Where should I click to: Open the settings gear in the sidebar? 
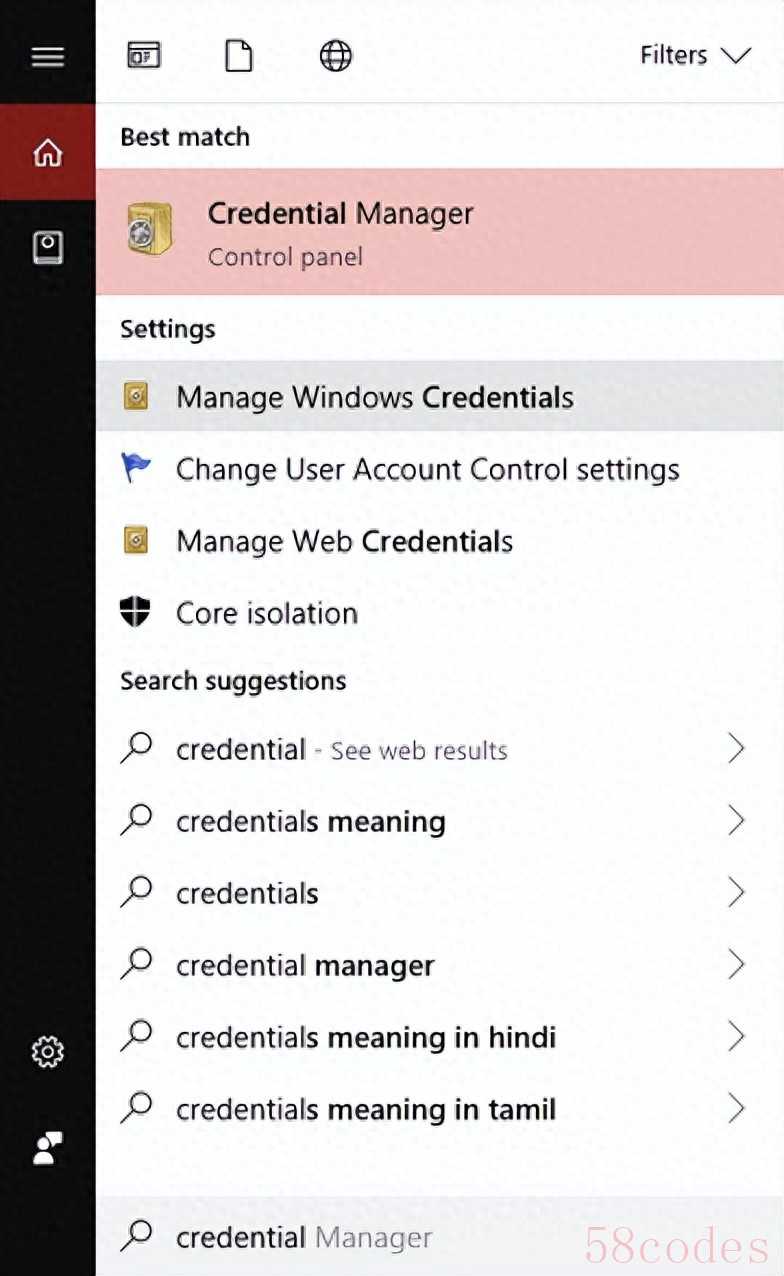coord(47,1052)
